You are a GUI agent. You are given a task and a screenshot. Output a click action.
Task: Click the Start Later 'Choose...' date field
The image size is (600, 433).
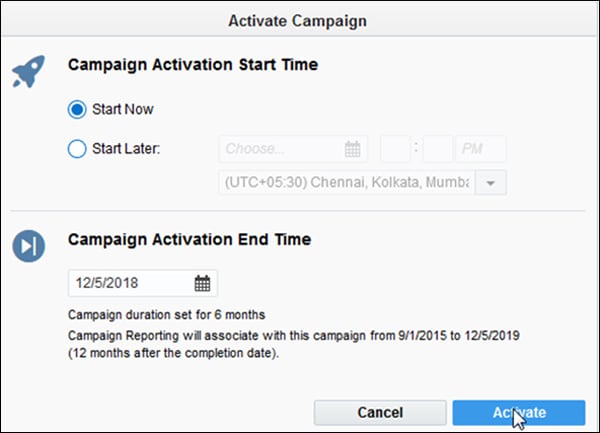pos(282,149)
